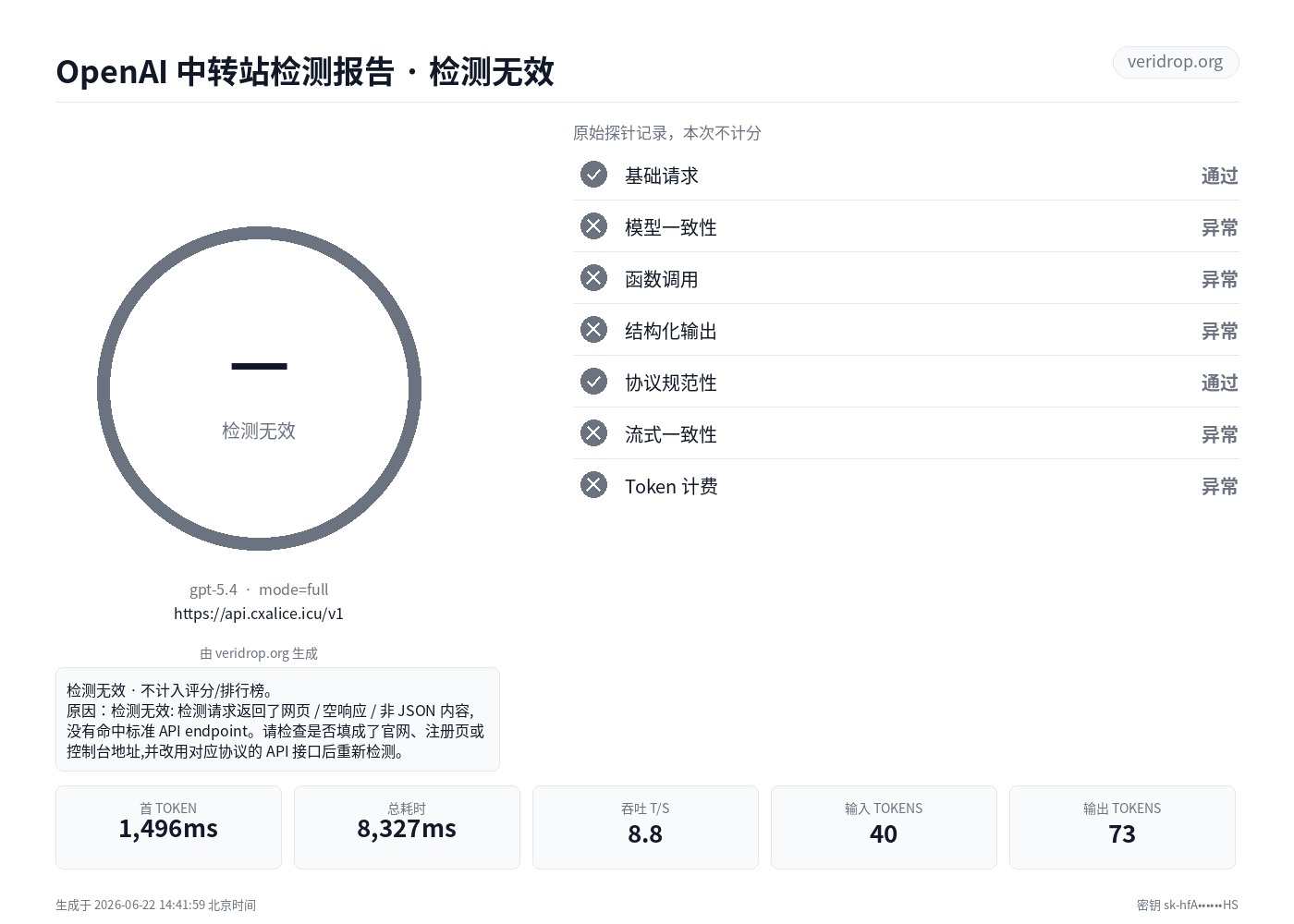Click the 检测无效 reason message box
This screenshot has width=1294, height=924.
[277, 720]
